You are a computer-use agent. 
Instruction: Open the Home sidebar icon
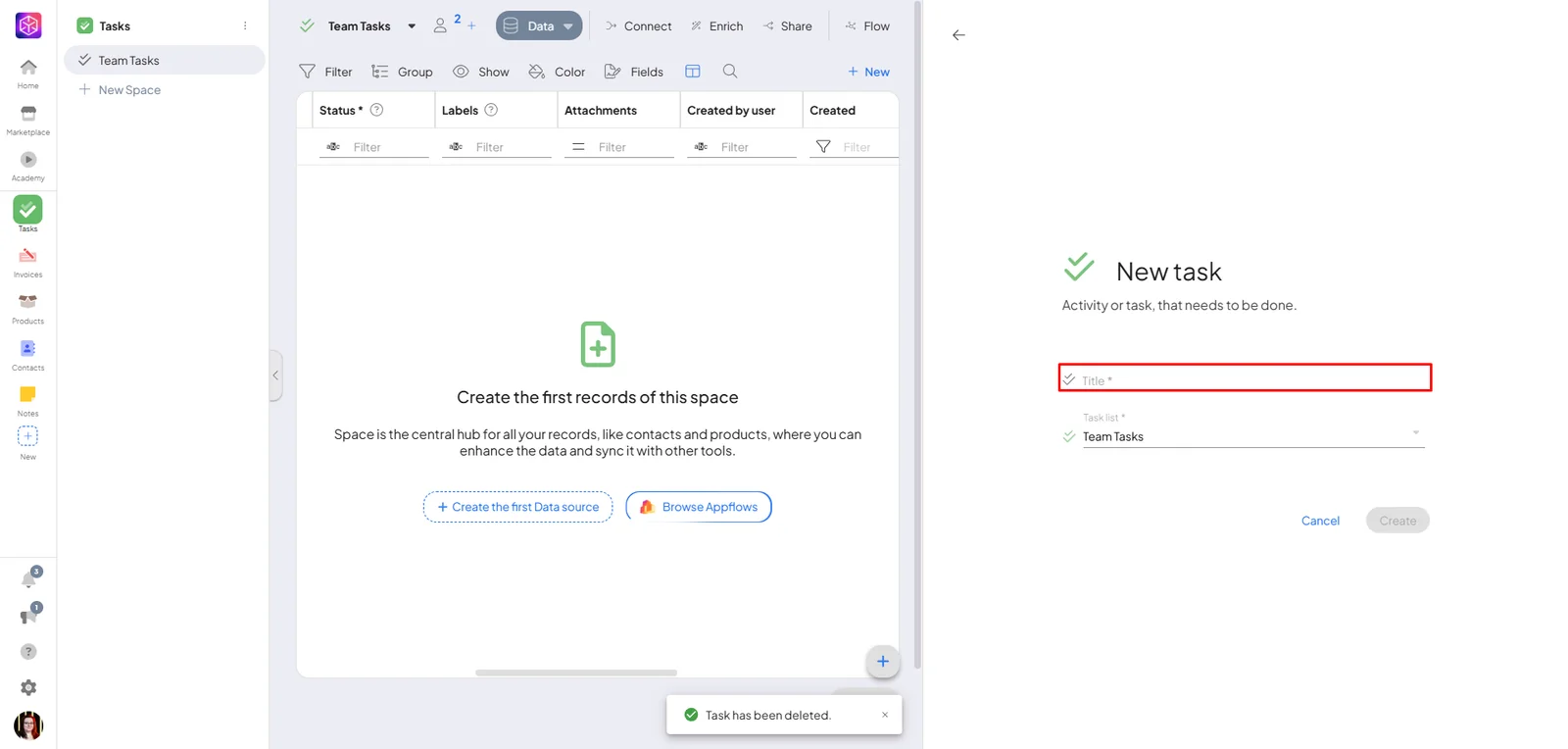coord(27,73)
